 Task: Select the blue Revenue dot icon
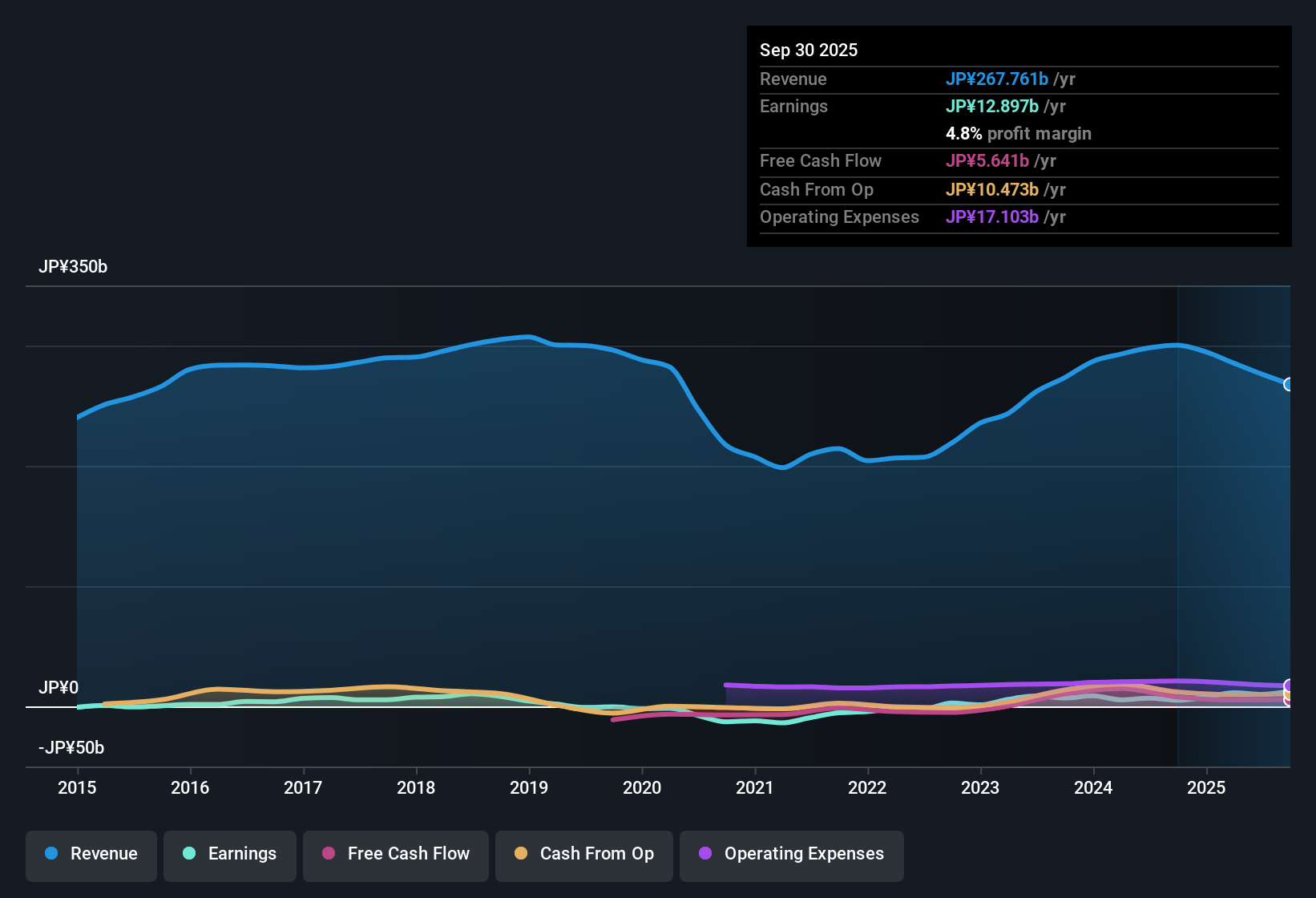(x=50, y=854)
